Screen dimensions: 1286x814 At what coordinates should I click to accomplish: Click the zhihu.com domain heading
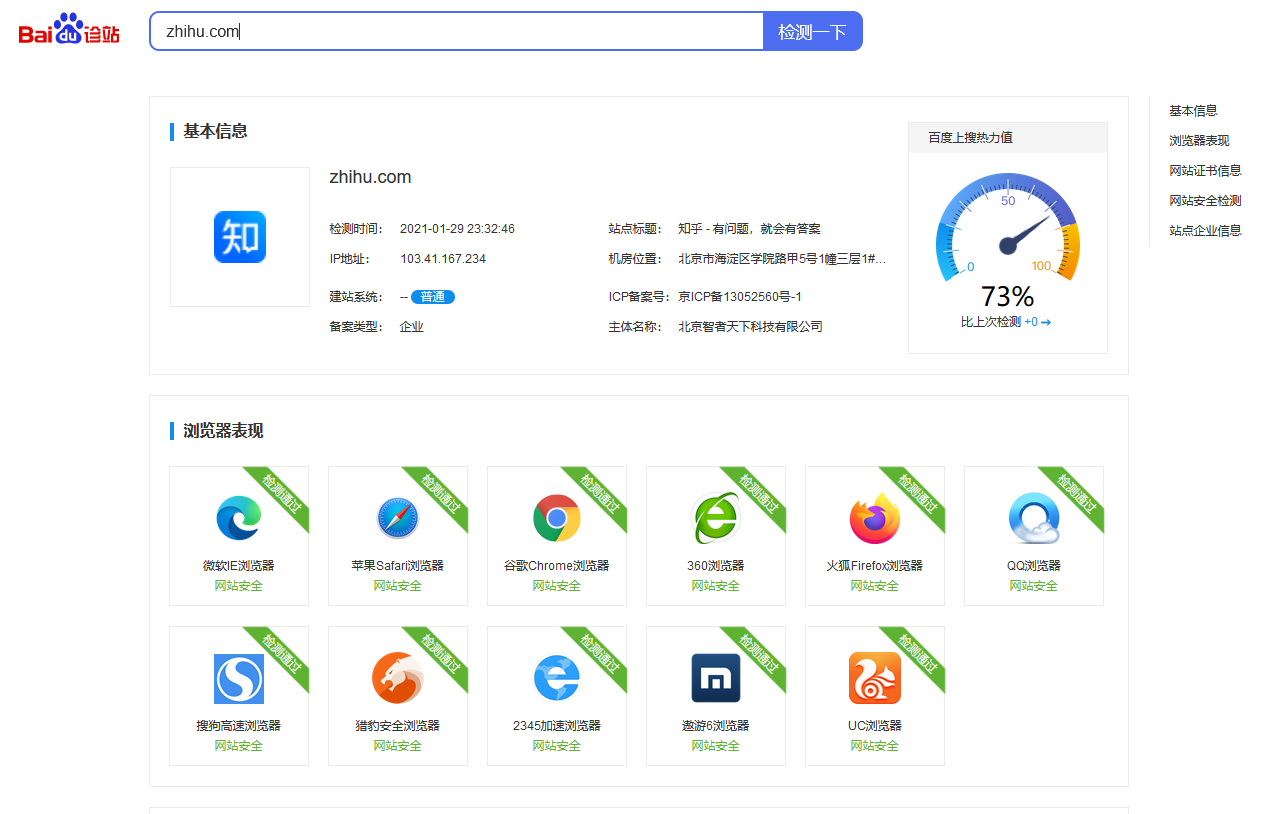(x=370, y=177)
